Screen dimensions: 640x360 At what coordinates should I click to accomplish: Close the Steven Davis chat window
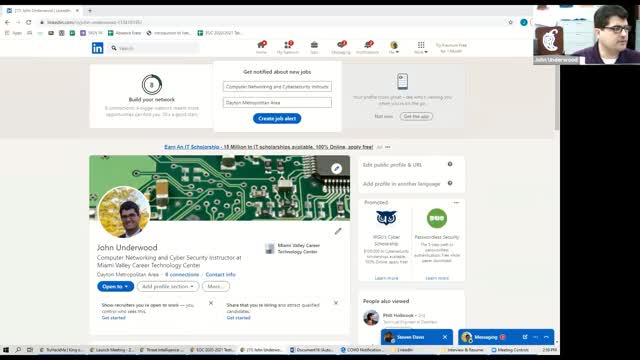[445, 337]
